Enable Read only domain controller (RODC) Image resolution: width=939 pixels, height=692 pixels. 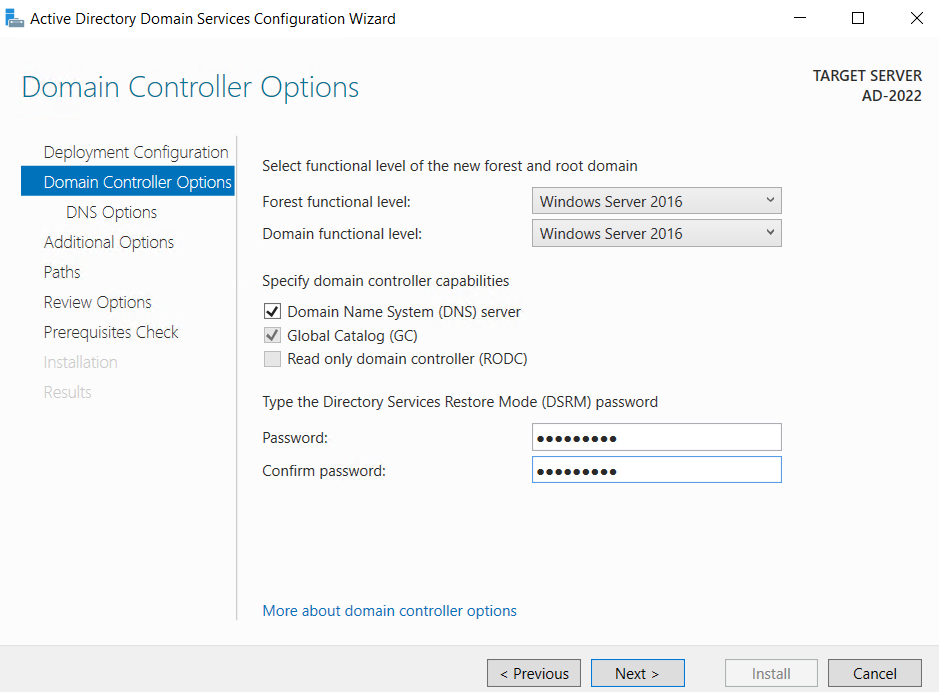(x=272, y=359)
